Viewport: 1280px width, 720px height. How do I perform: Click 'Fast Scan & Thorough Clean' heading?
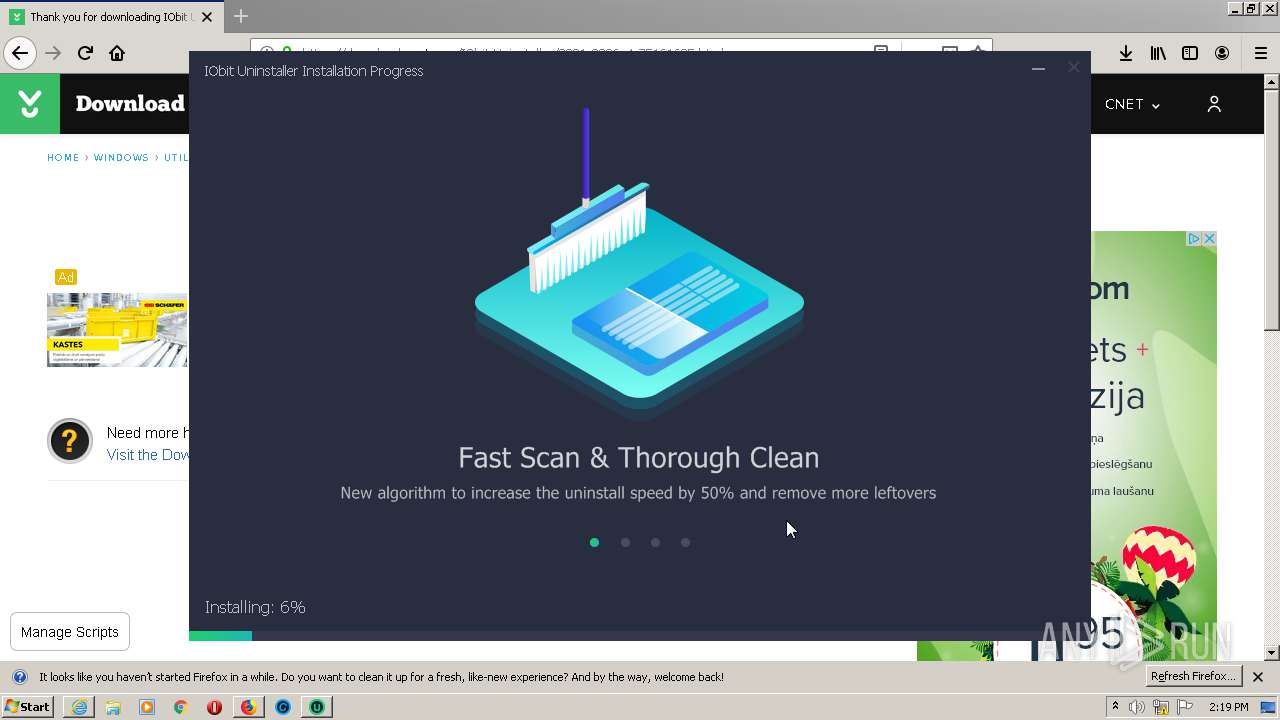638,458
